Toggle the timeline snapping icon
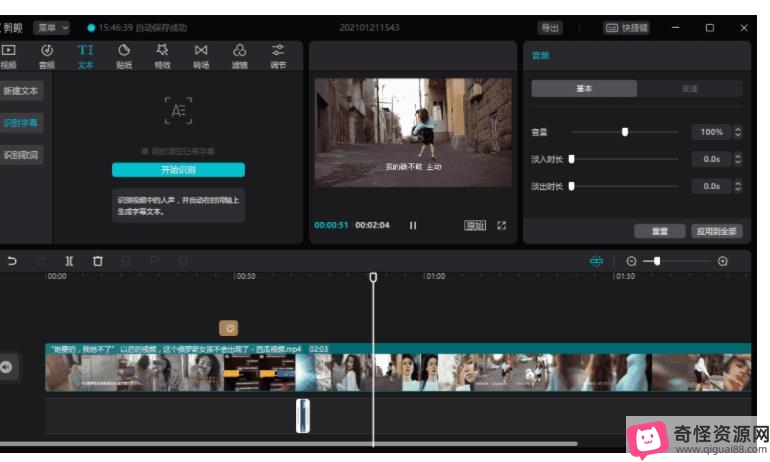Screen dimensions: 770x462 (x=596, y=261)
